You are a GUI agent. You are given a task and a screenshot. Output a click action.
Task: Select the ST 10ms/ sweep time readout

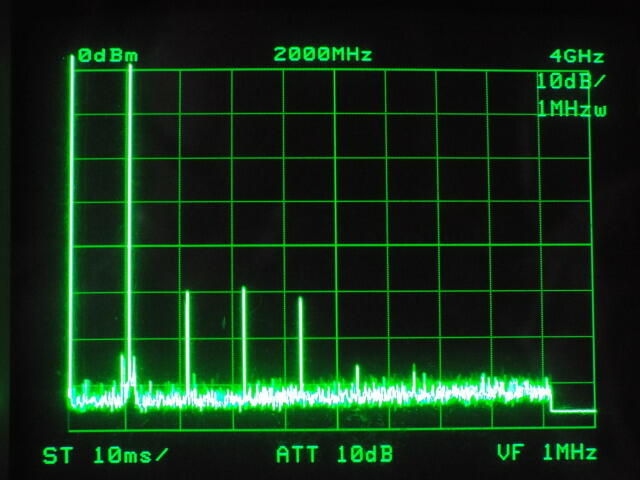105,455
